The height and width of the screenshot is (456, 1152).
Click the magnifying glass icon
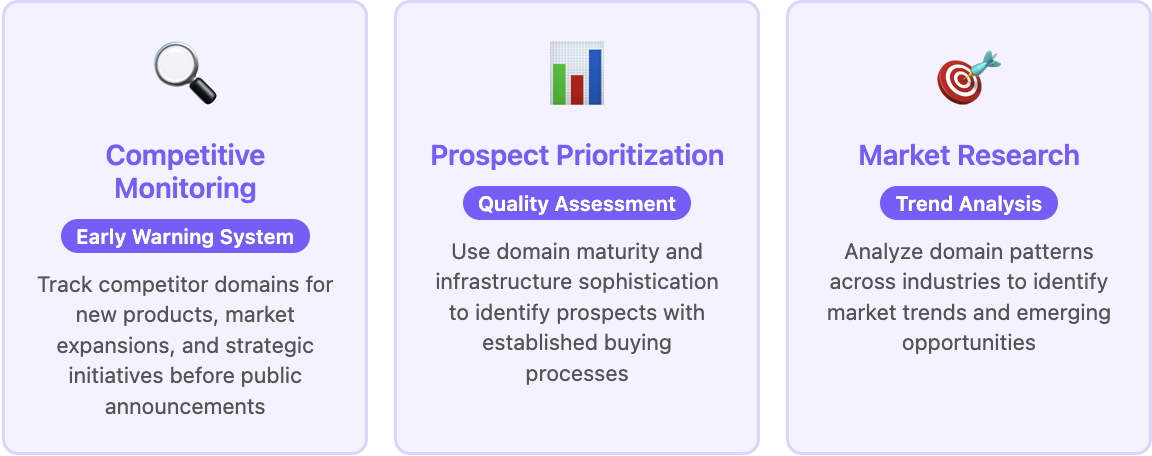click(185, 73)
